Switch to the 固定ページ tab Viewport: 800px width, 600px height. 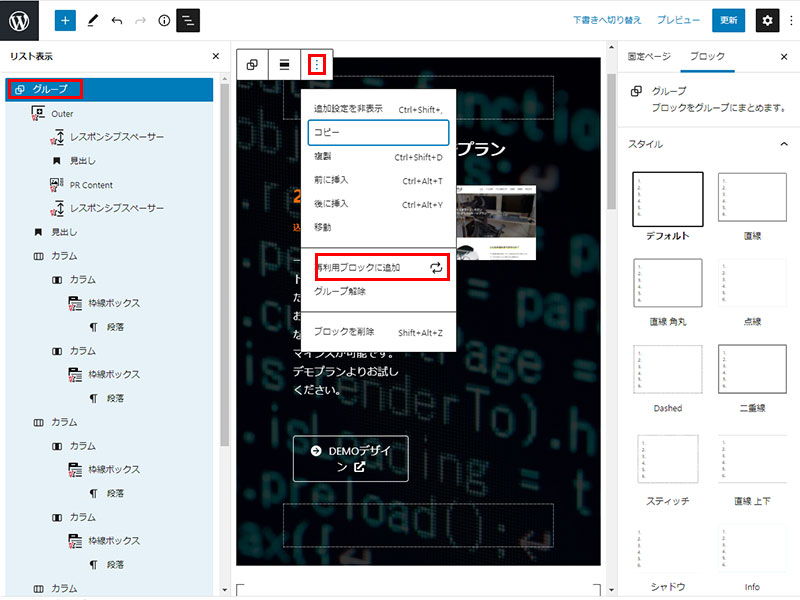click(649, 57)
